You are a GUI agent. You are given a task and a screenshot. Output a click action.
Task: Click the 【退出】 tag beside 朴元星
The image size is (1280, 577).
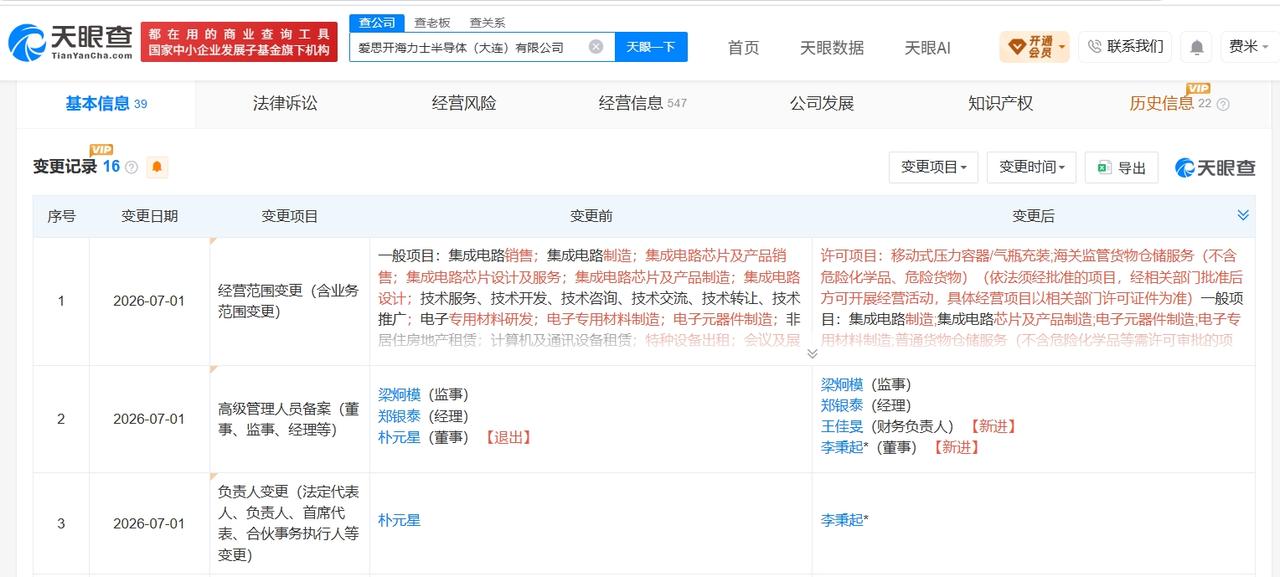point(508,437)
